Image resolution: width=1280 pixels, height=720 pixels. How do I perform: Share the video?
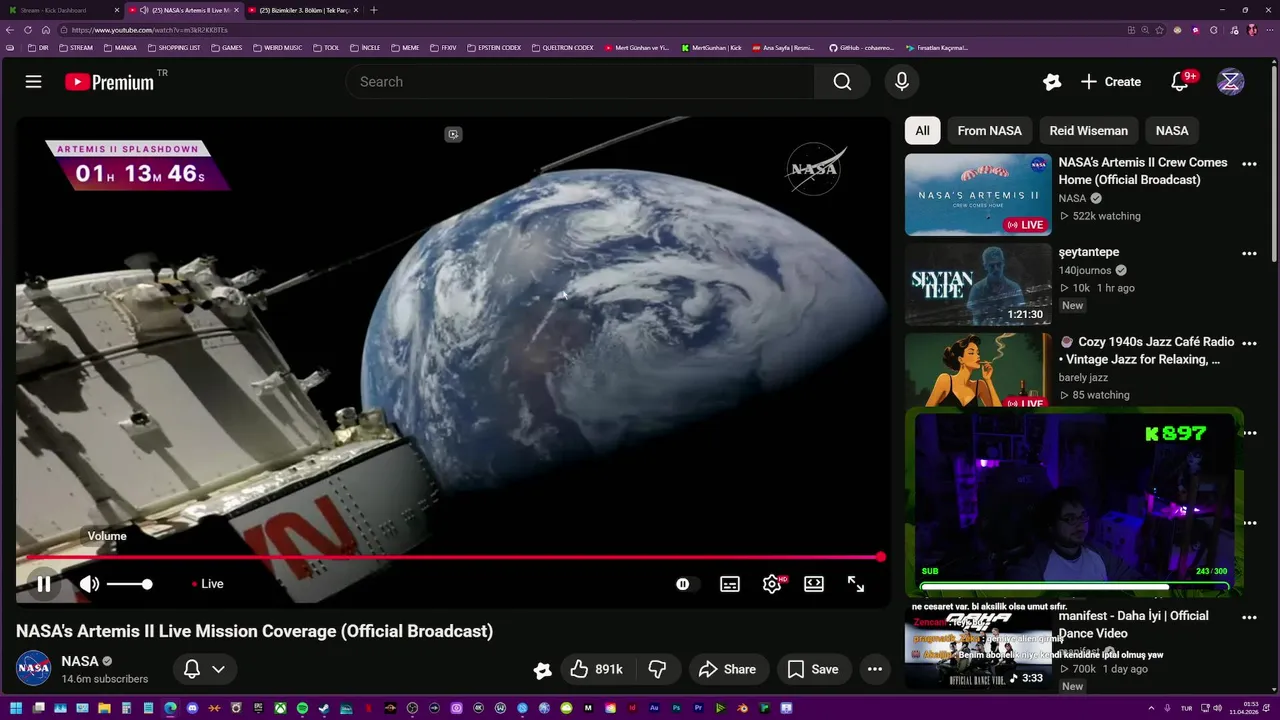727,669
